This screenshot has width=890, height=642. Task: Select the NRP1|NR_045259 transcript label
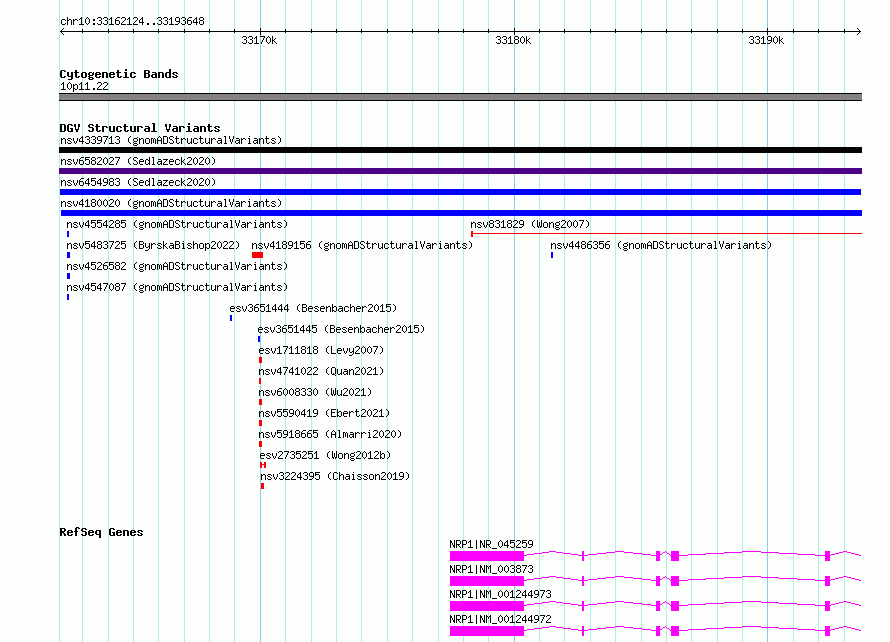492,544
